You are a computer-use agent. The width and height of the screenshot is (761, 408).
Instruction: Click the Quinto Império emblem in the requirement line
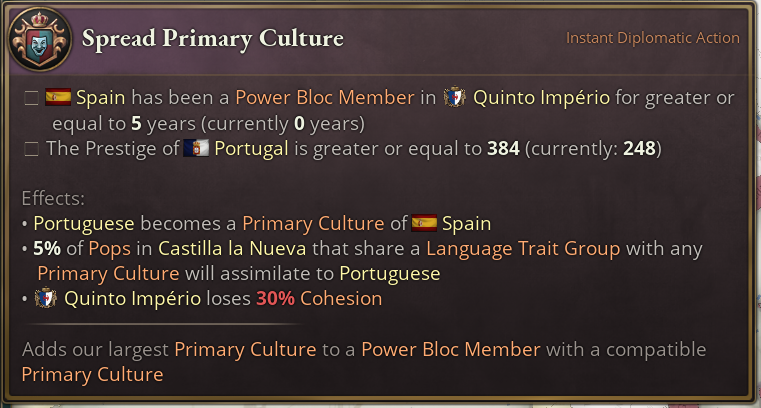click(x=455, y=98)
